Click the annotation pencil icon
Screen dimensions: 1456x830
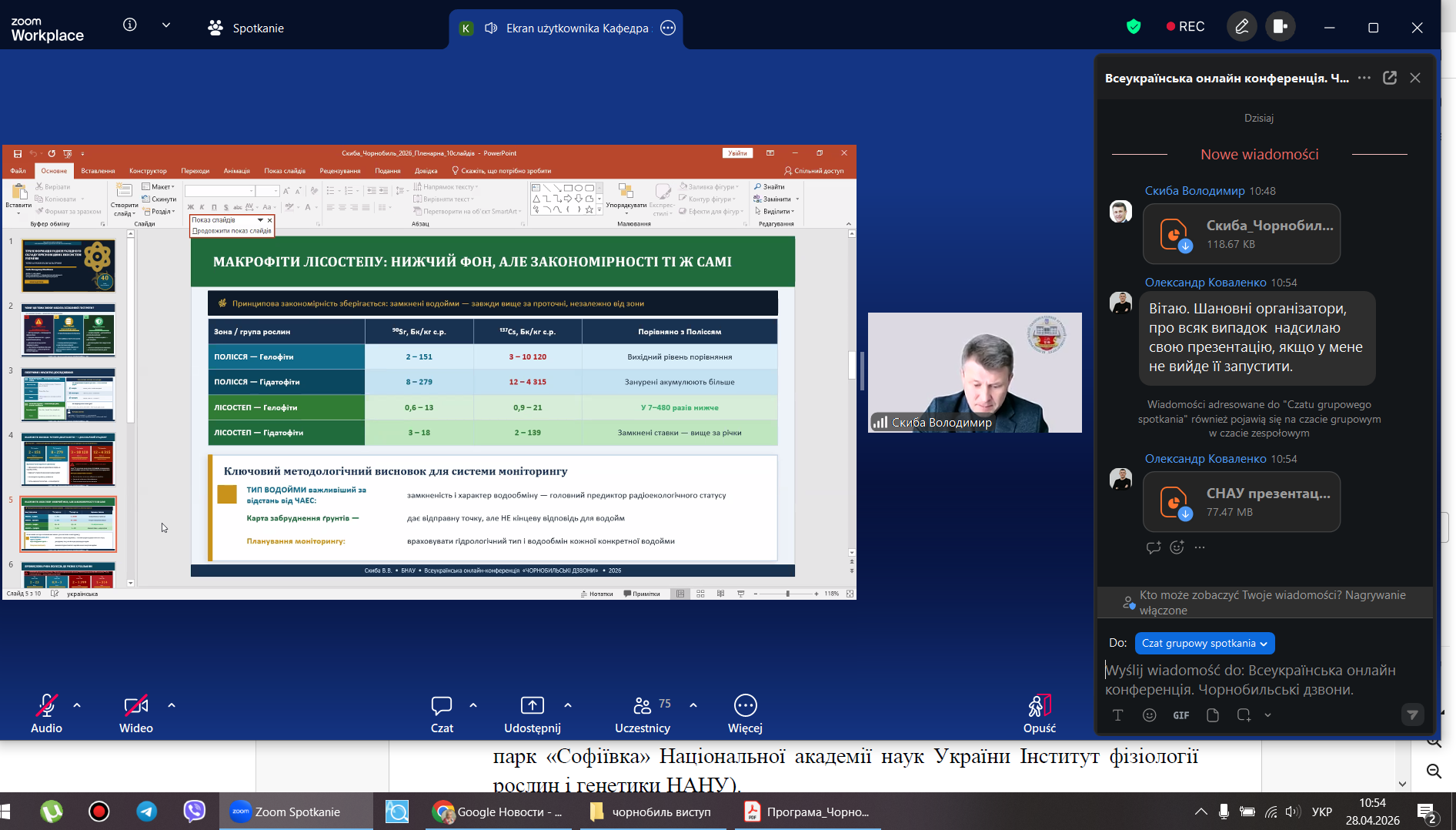[1241, 27]
